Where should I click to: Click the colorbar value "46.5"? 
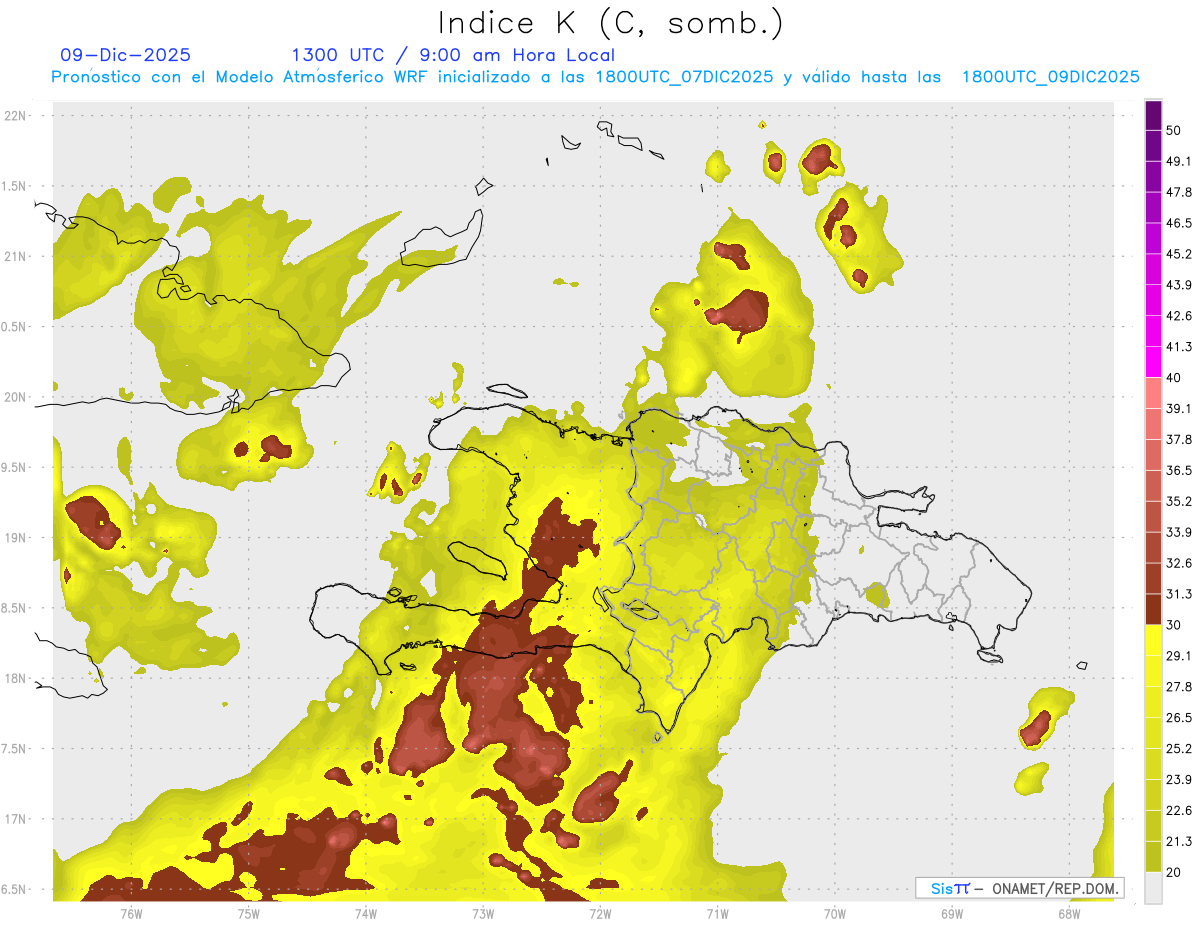[x=1179, y=223]
